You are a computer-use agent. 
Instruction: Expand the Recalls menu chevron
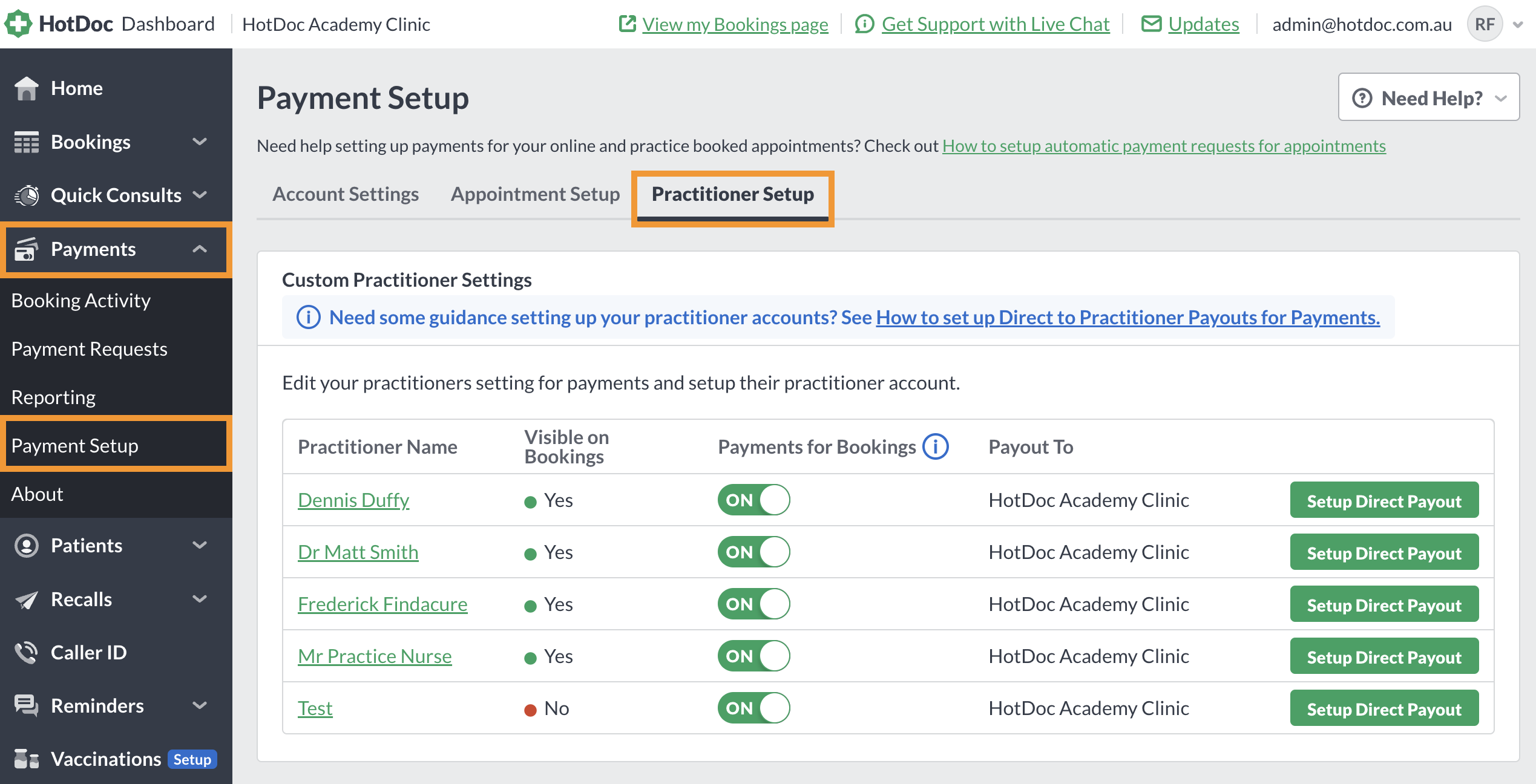pyautogui.click(x=200, y=599)
